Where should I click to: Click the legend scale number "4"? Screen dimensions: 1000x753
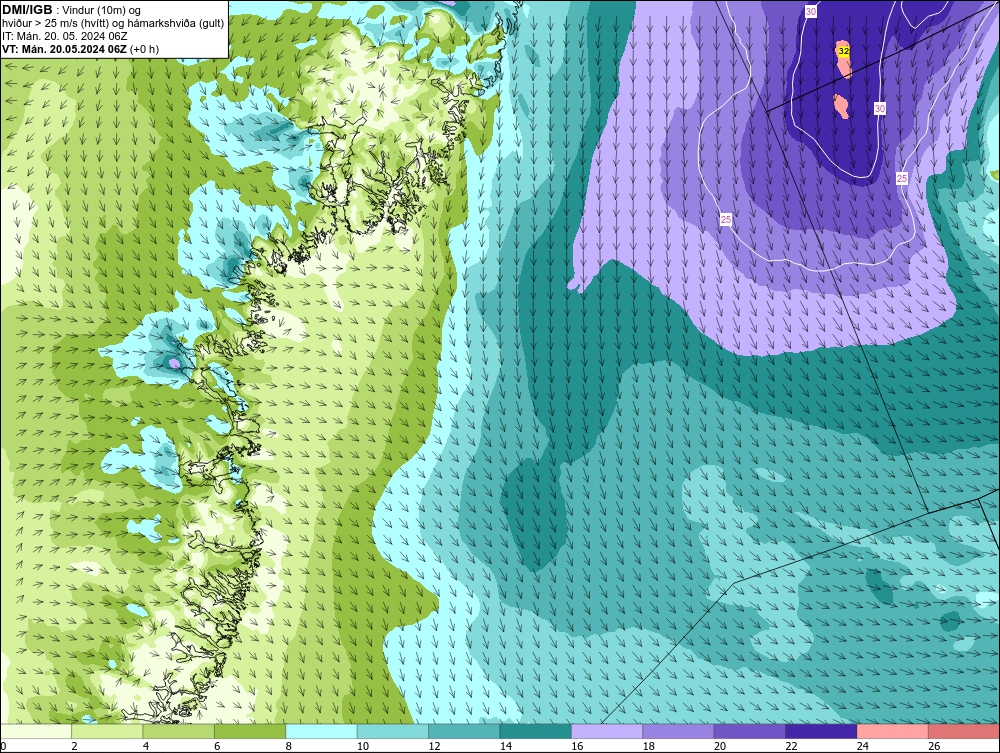pyautogui.click(x=146, y=746)
